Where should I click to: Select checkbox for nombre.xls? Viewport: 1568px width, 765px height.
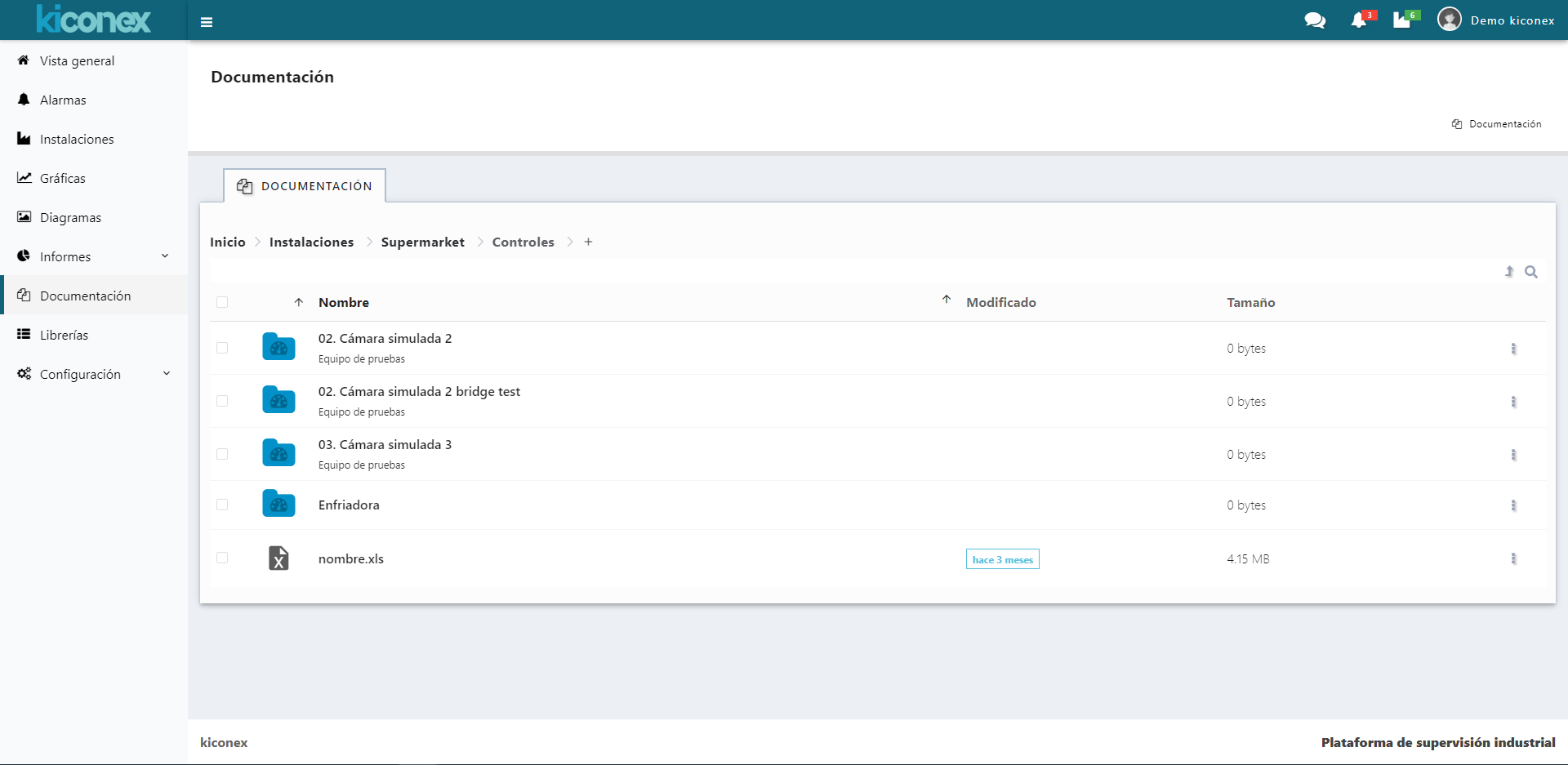222,558
